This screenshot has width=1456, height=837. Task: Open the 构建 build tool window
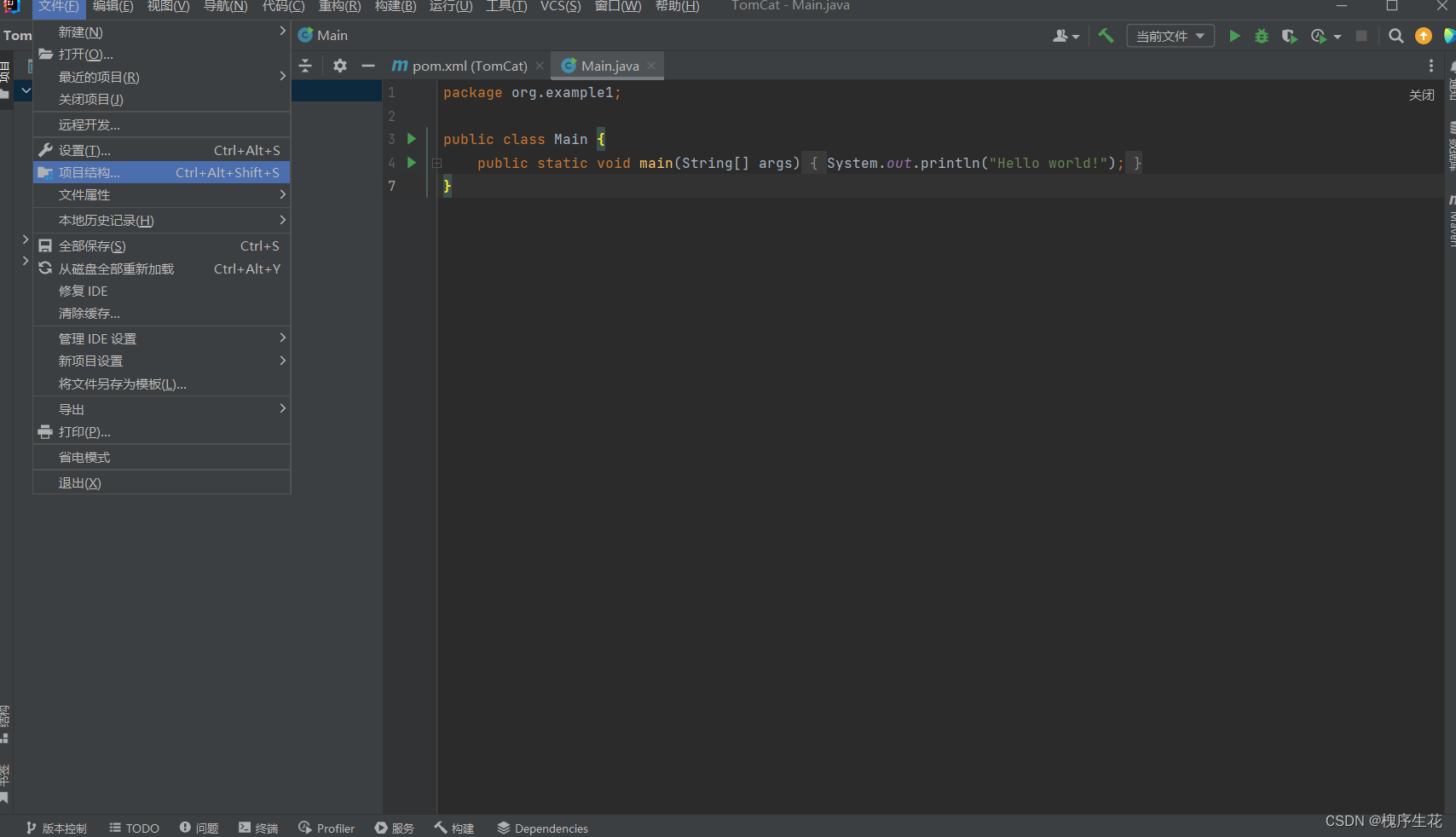pos(454,828)
